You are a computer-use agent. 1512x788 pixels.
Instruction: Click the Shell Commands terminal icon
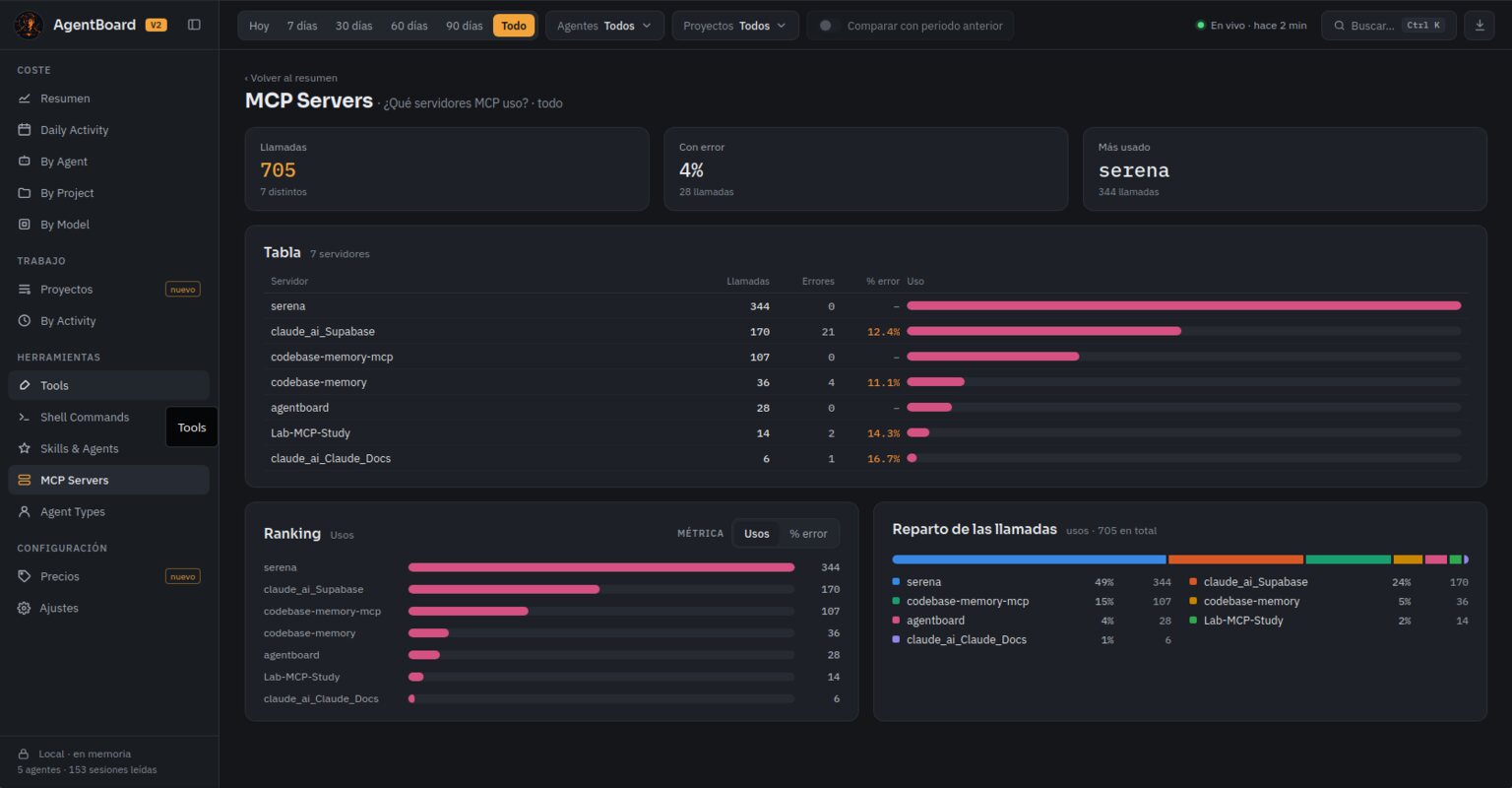(x=25, y=418)
